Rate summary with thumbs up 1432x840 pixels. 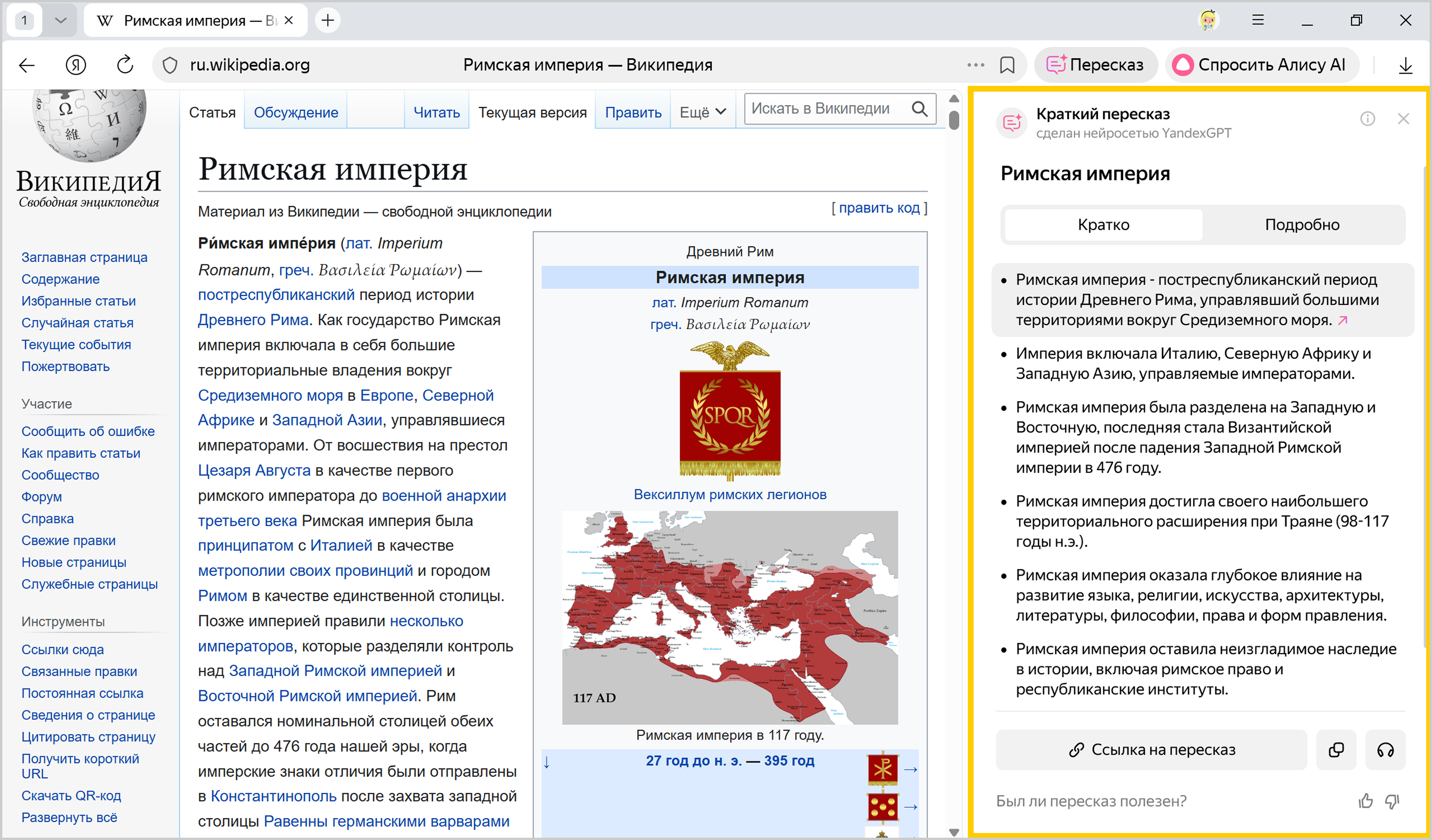pos(1365,801)
